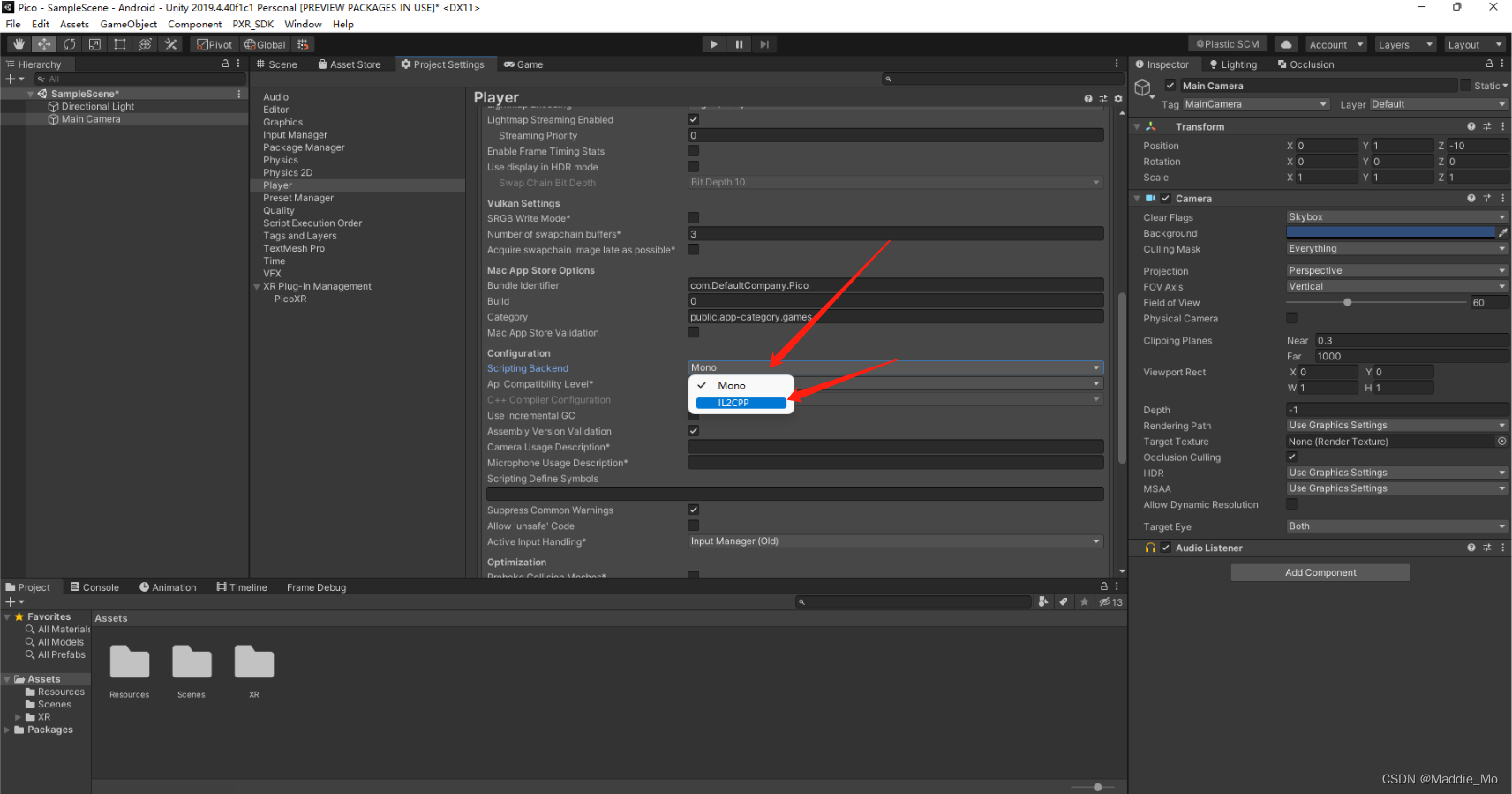The width and height of the screenshot is (1512, 794).
Task: Open the PXR_SDK menu
Action: (x=253, y=24)
